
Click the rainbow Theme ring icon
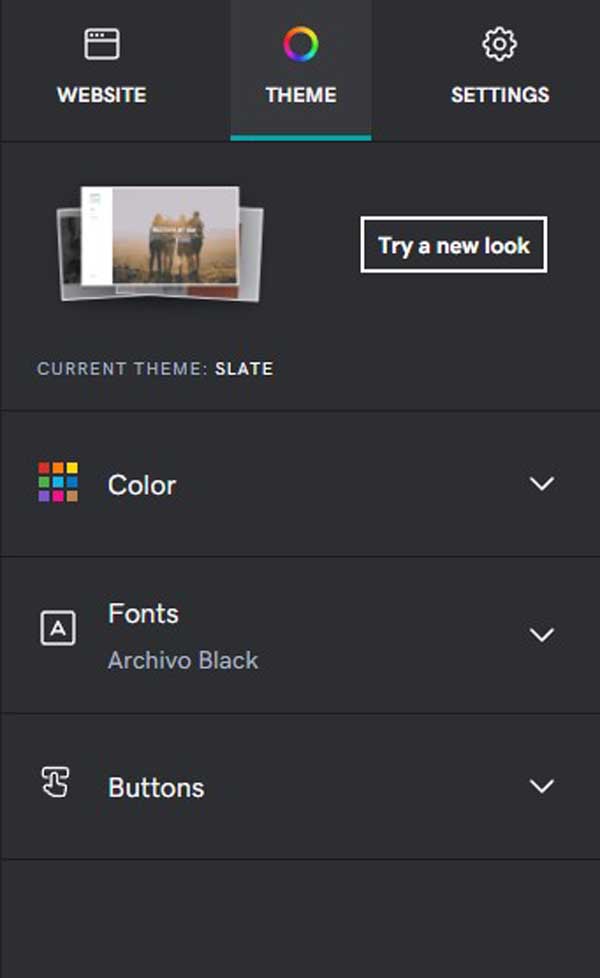pyautogui.click(x=300, y=44)
